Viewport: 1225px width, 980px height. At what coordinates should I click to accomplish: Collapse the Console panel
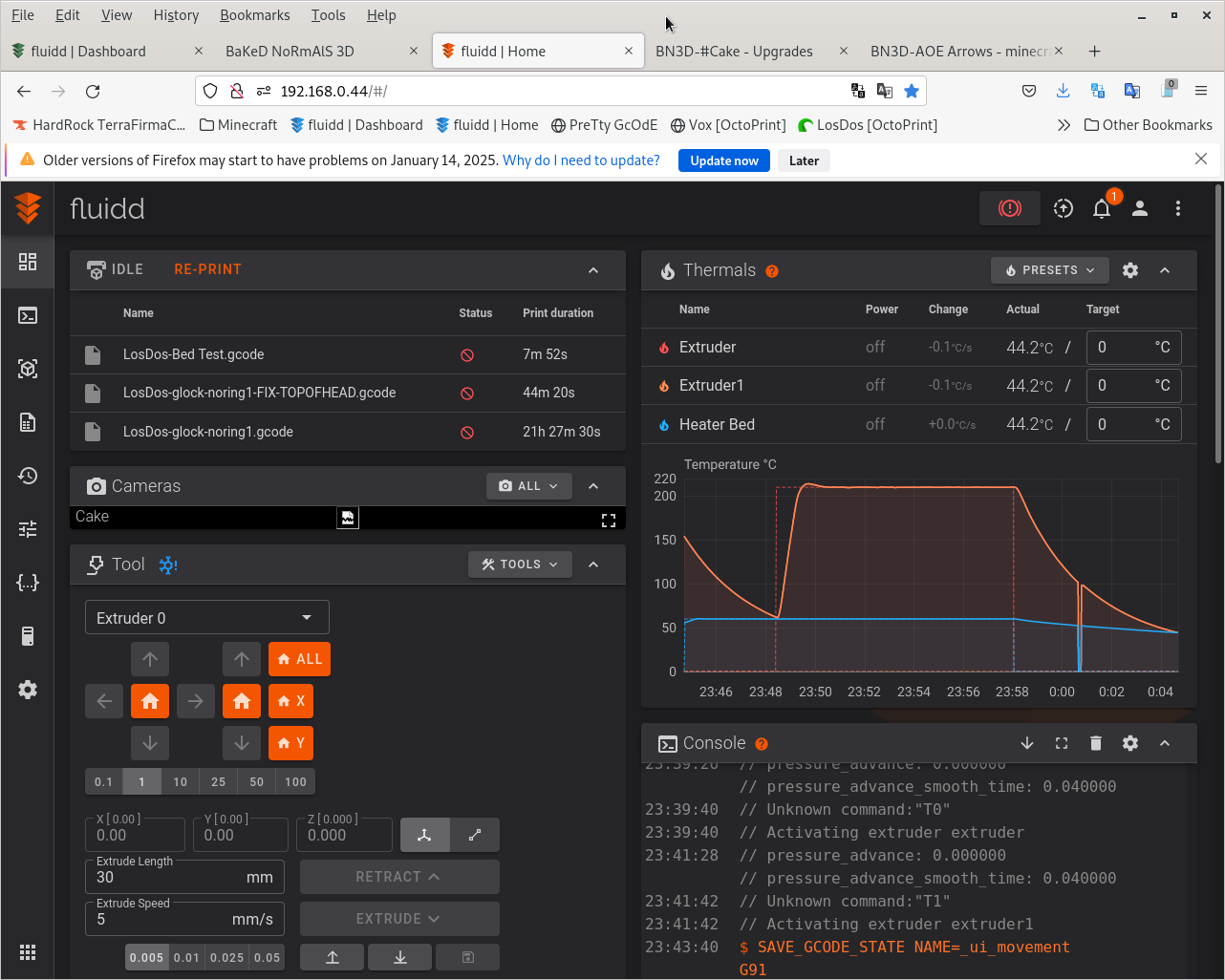pyautogui.click(x=1165, y=743)
